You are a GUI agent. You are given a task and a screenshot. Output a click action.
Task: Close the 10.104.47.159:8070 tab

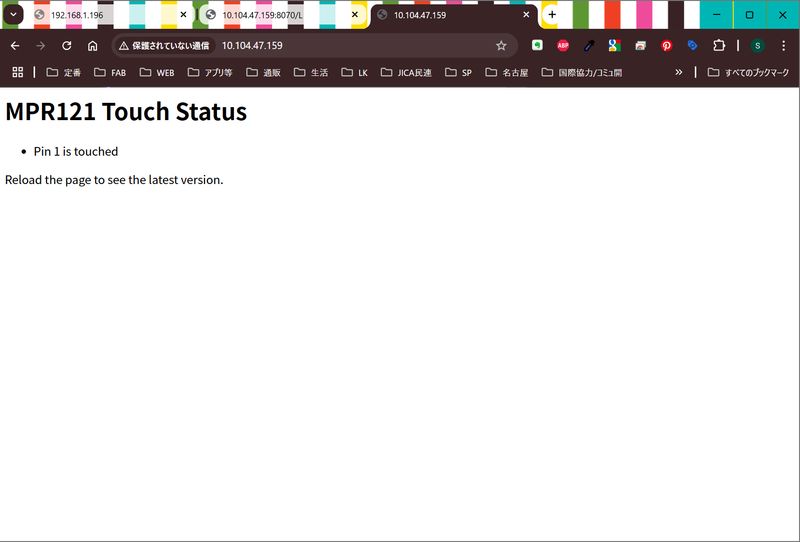(x=355, y=15)
